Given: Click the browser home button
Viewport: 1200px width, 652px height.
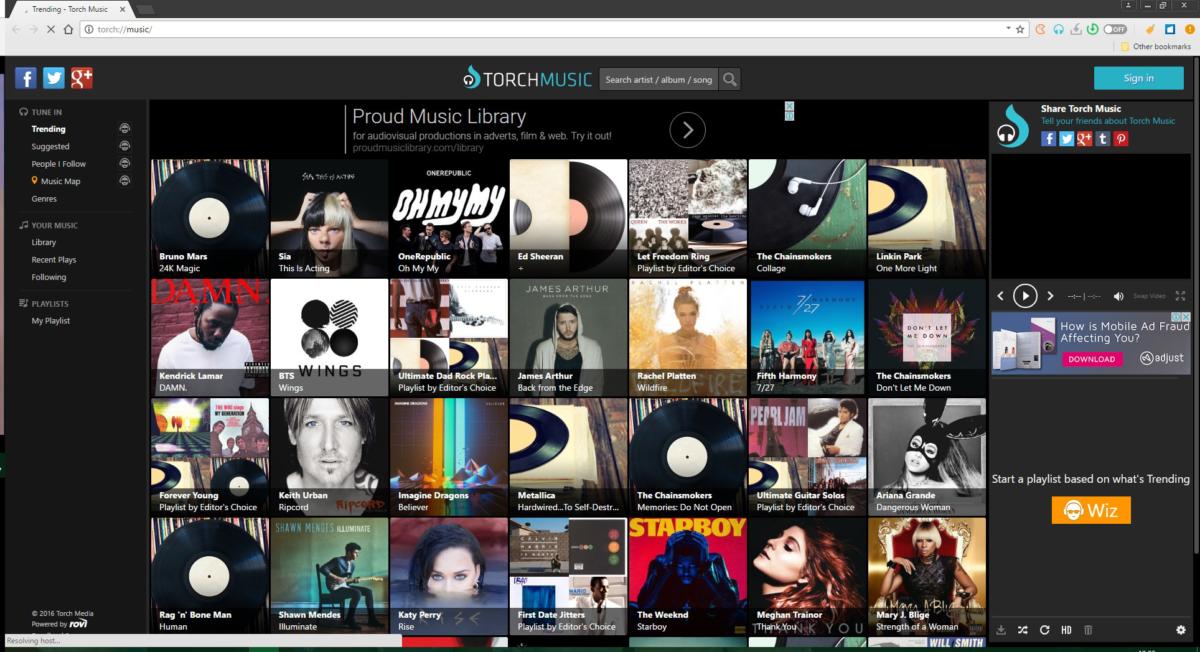Looking at the screenshot, I should pyautogui.click(x=68, y=29).
